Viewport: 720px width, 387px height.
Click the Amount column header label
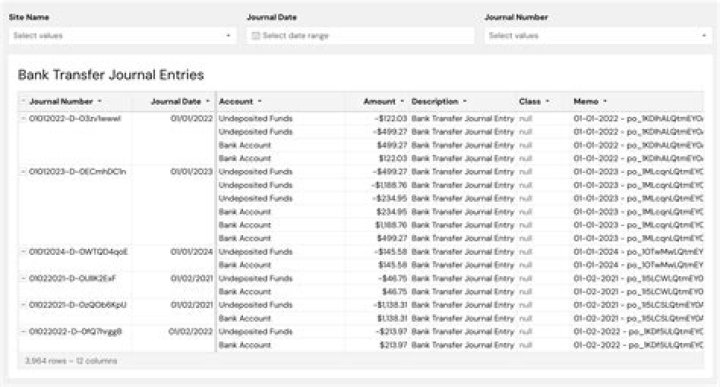pos(379,101)
